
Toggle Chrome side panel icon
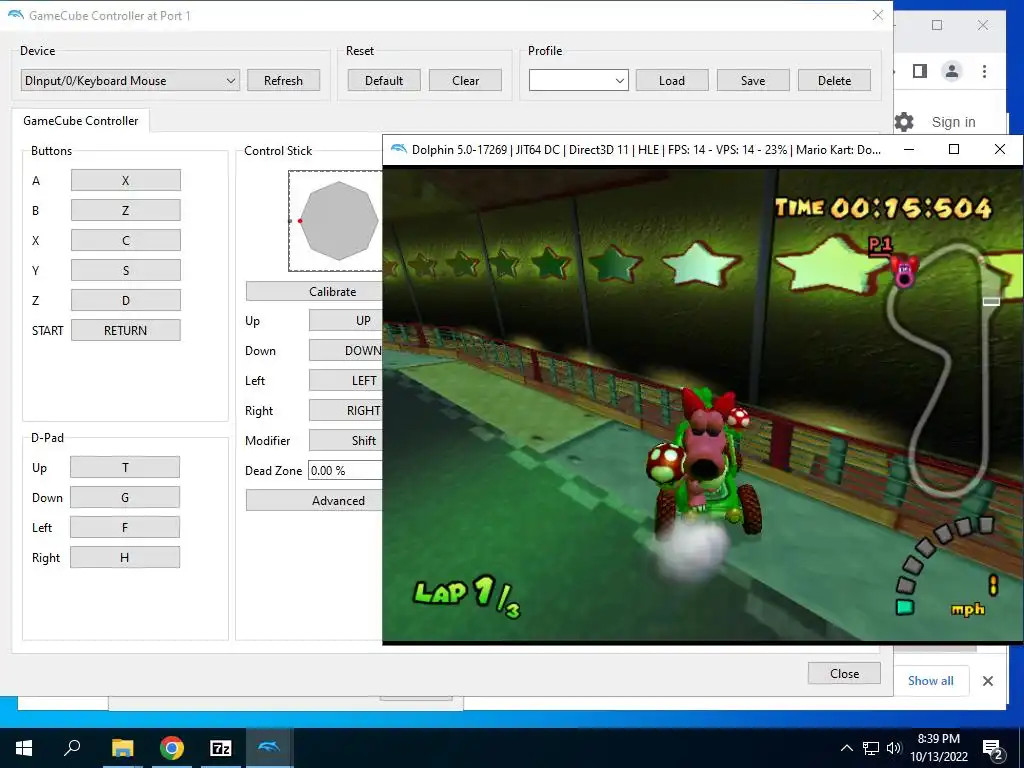pyautogui.click(x=920, y=71)
